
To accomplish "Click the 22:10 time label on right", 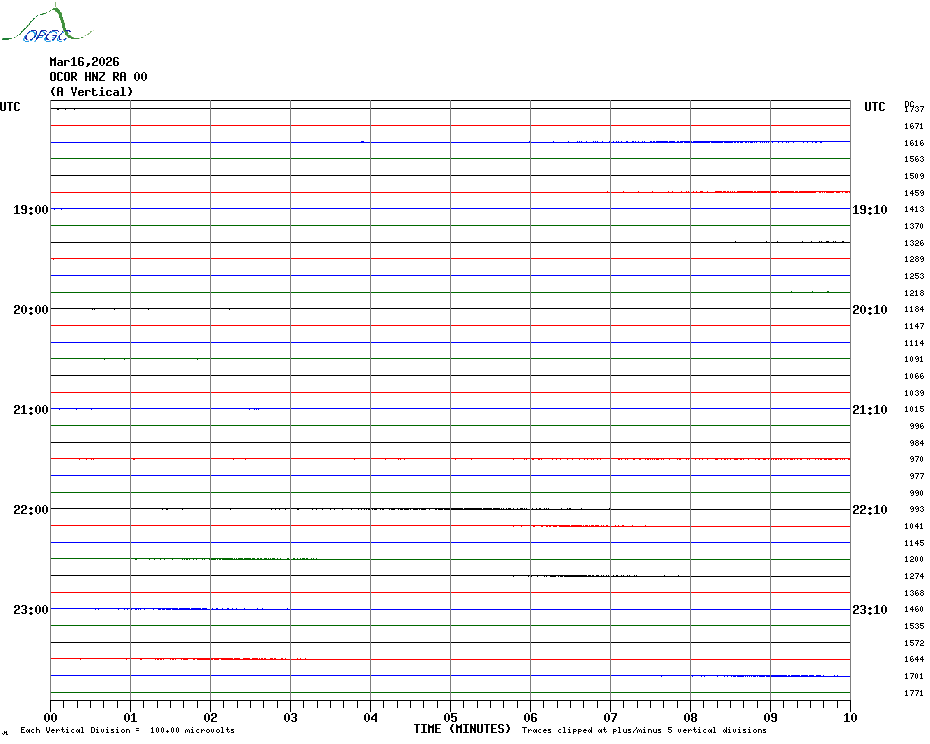I will [869, 510].
